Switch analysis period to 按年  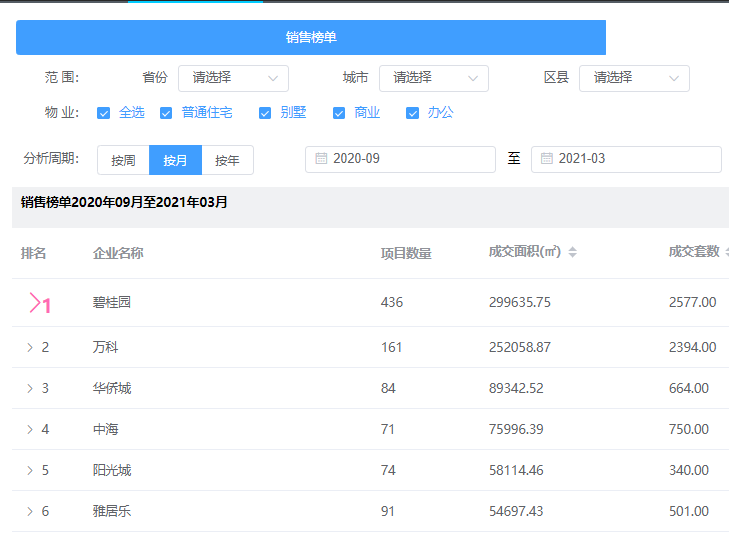coord(227,160)
